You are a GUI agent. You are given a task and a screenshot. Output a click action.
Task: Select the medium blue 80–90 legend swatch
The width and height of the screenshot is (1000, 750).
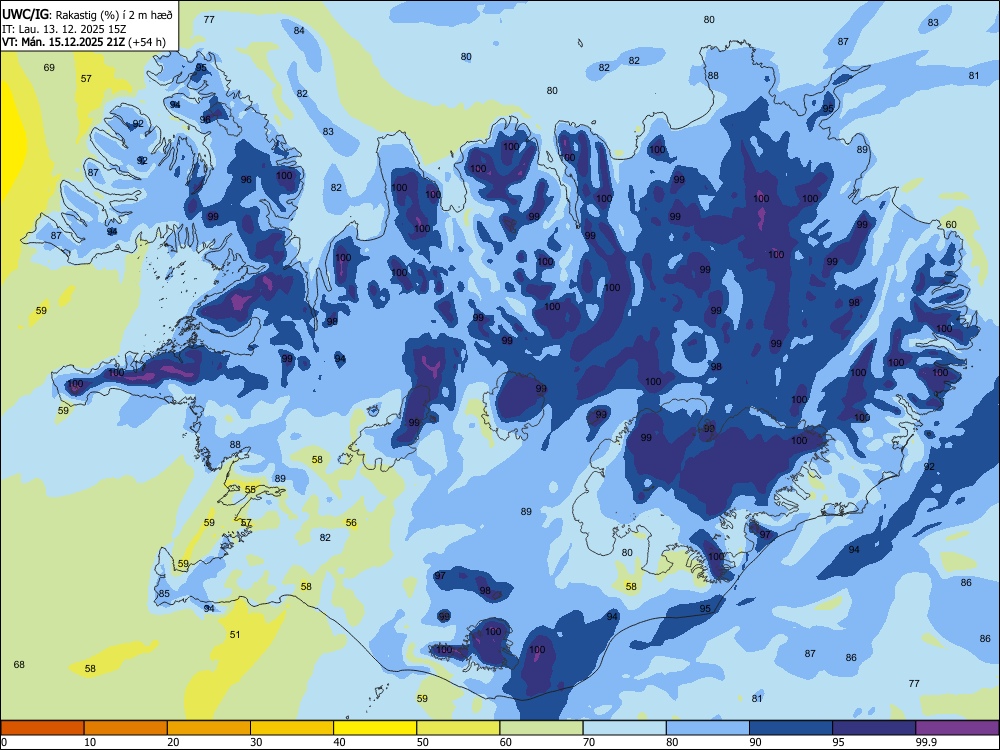click(x=708, y=728)
